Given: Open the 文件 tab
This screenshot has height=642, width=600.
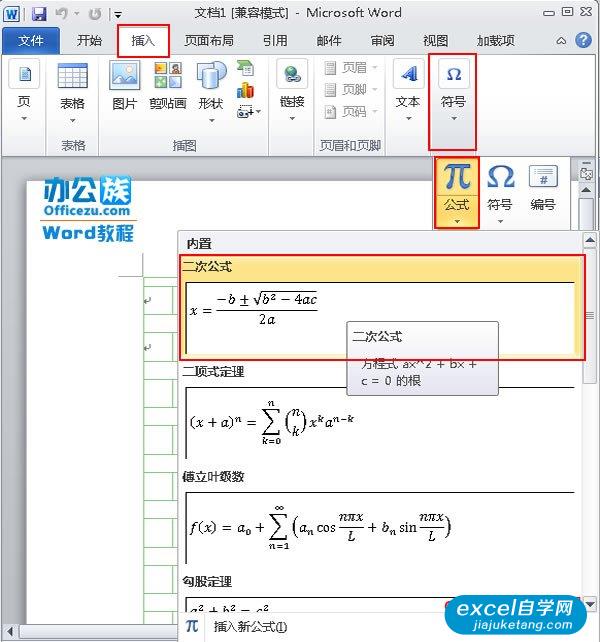Looking at the screenshot, I should click(x=31, y=41).
